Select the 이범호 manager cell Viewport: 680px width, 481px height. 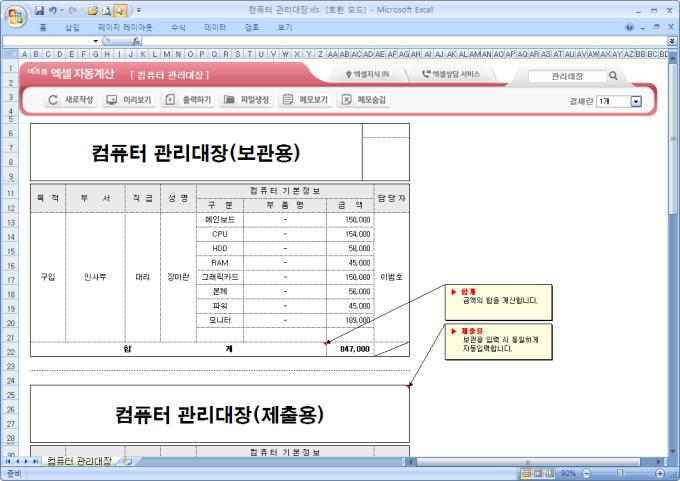391,277
